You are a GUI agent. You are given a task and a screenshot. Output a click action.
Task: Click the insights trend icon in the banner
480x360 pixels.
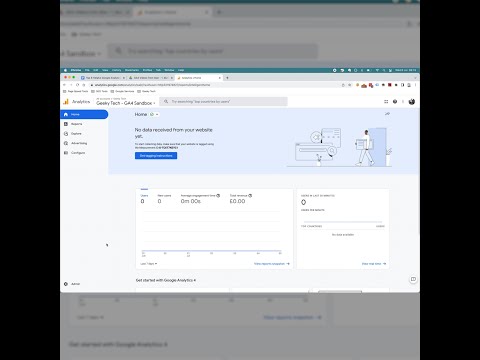coord(387,114)
